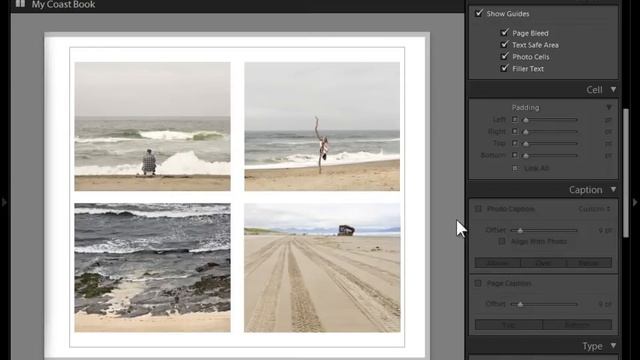Click the Top page caption button
Image resolution: width=640 pixels, height=360 pixels.
(509, 324)
